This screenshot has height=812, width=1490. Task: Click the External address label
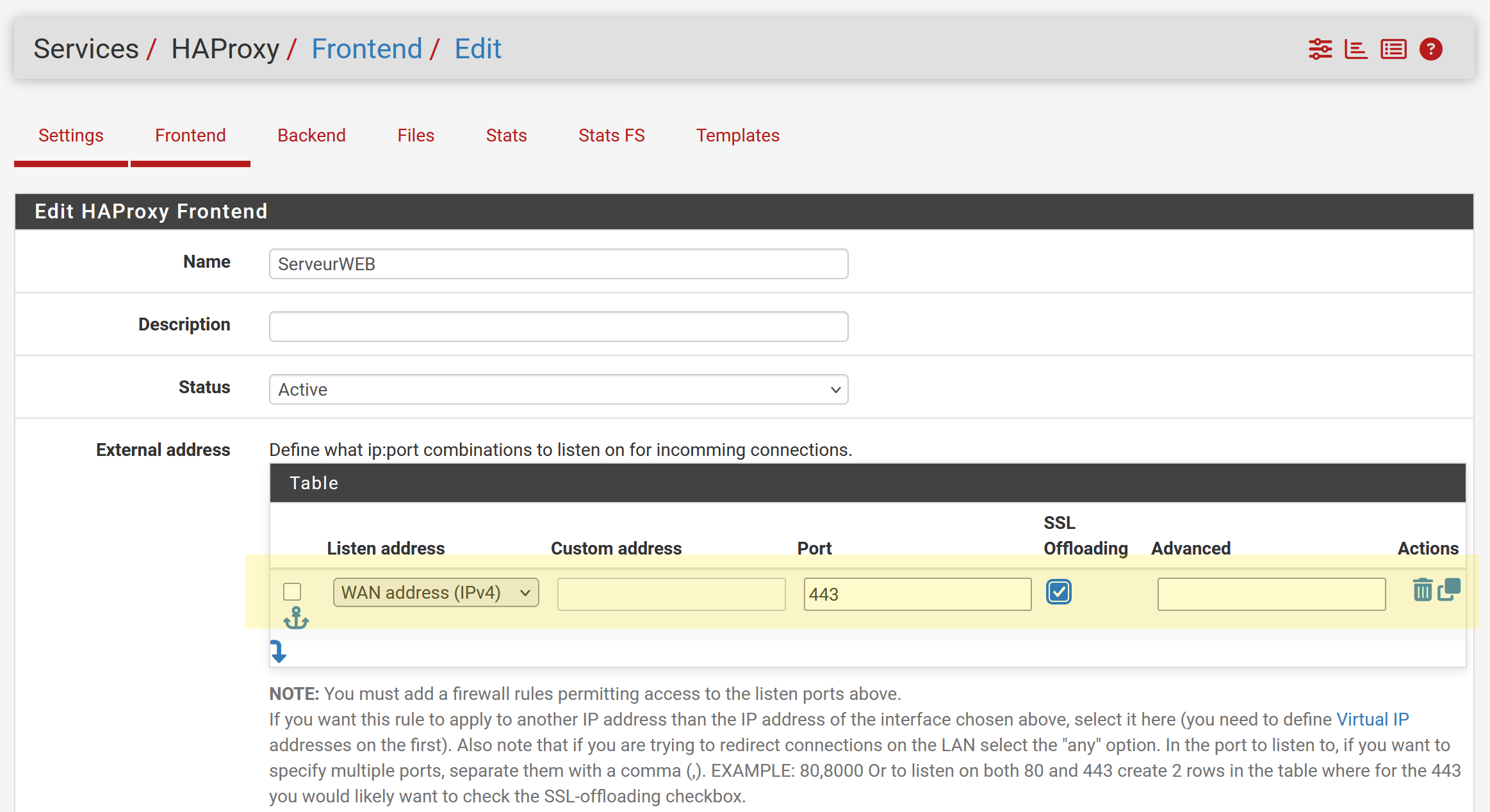[x=163, y=450]
